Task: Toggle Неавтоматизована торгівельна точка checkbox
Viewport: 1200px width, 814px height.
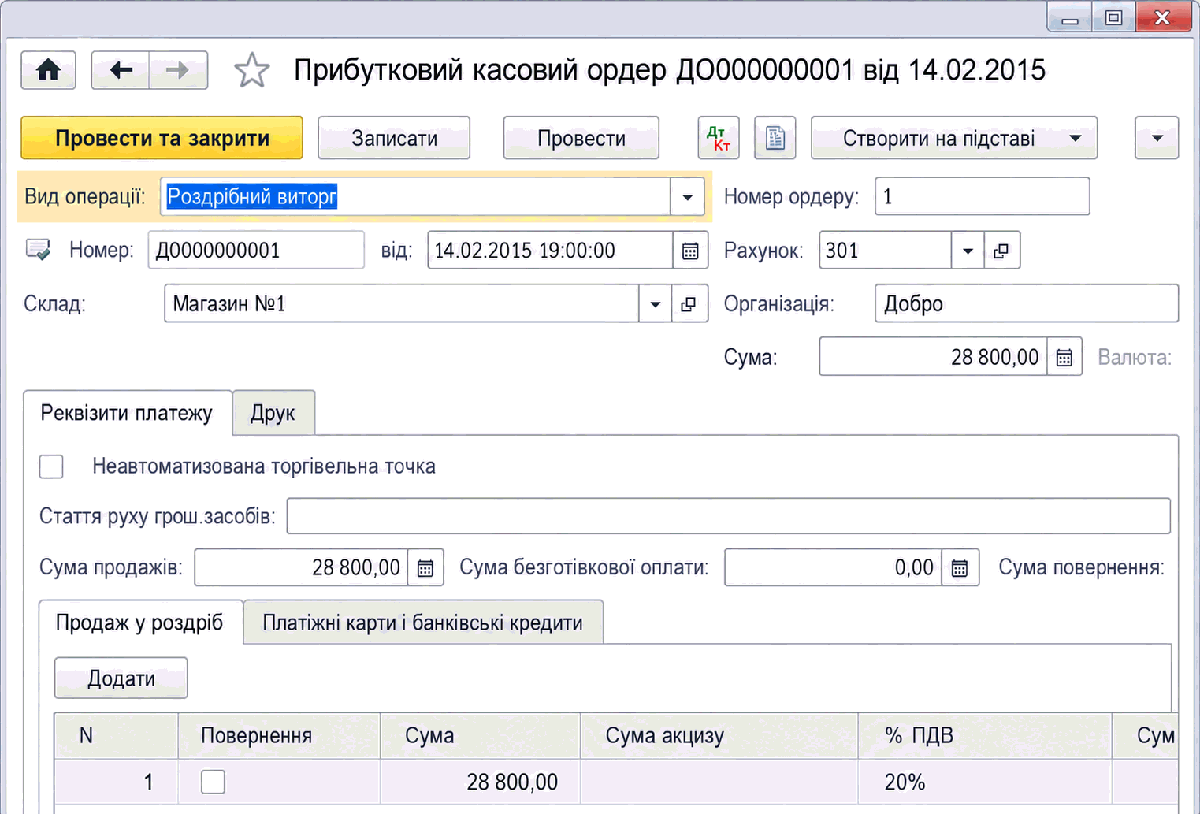Action: coord(51,466)
